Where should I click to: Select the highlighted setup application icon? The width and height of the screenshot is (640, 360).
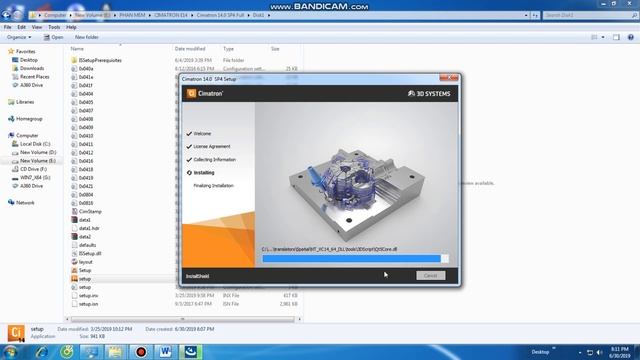coord(74,279)
